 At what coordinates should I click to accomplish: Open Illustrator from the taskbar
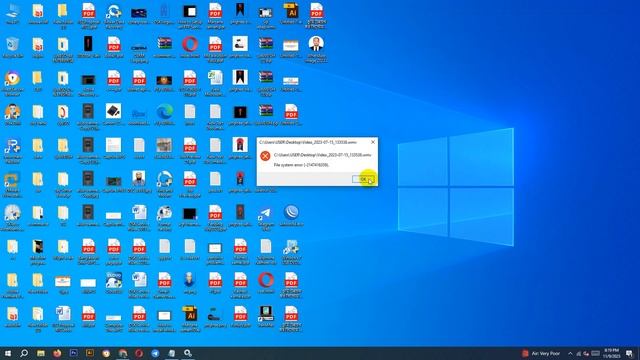pyautogui.click(x=90, y=353)
